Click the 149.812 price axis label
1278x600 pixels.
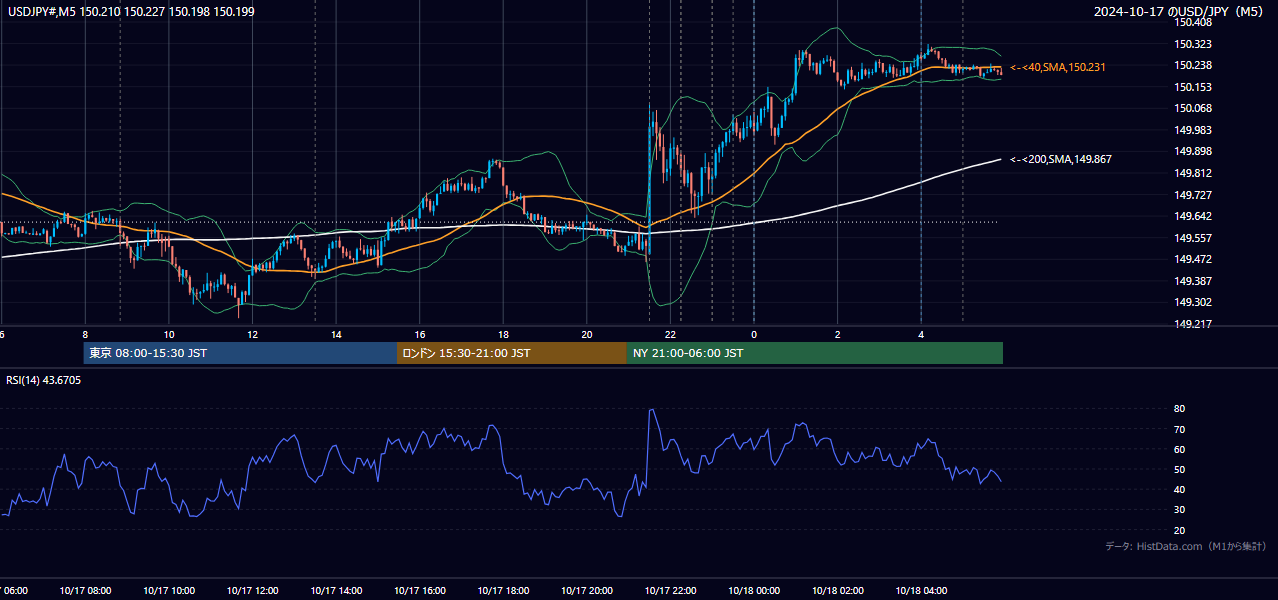click(1194, 173)
